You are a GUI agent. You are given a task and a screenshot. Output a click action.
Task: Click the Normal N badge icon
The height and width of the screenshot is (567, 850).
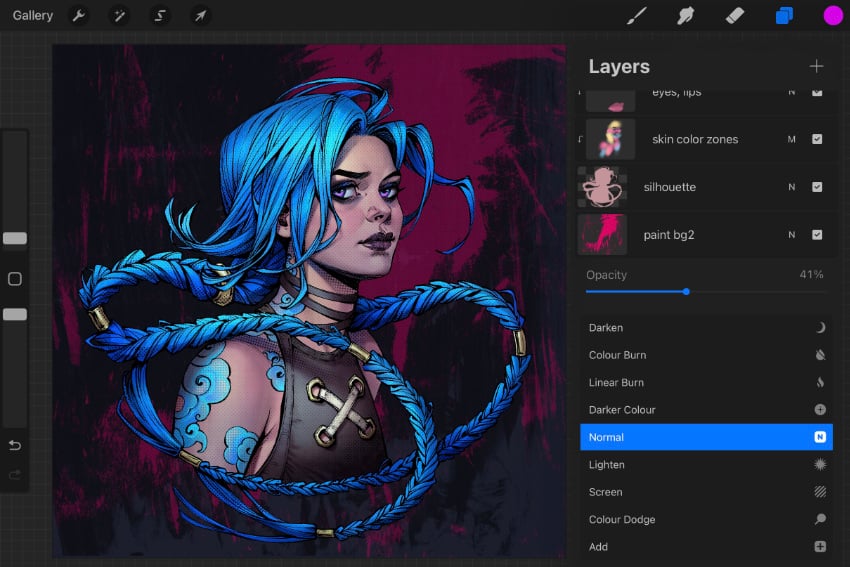820,437
